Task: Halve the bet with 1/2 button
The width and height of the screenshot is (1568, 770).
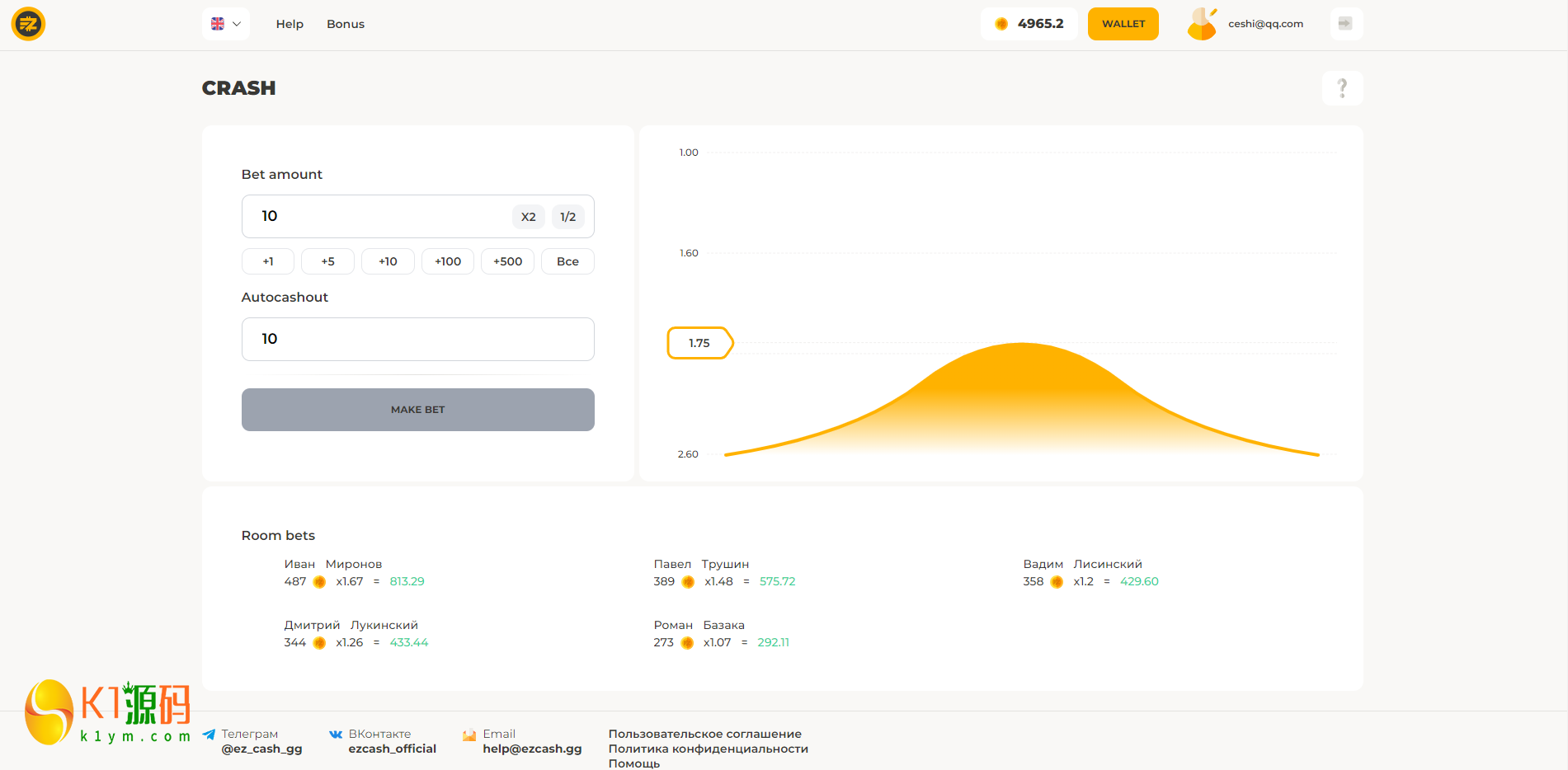Action: [567, 217]
